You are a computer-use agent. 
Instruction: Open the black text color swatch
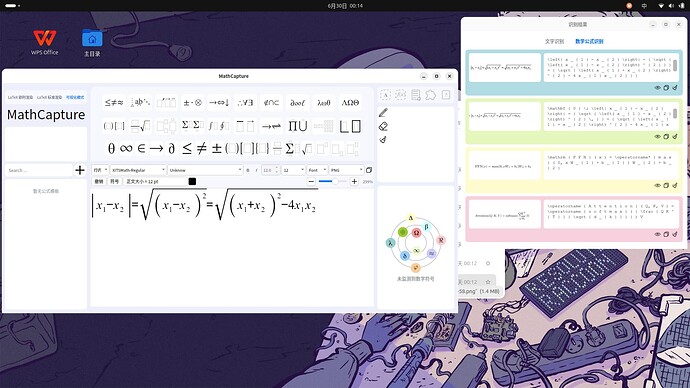point(192,181)
